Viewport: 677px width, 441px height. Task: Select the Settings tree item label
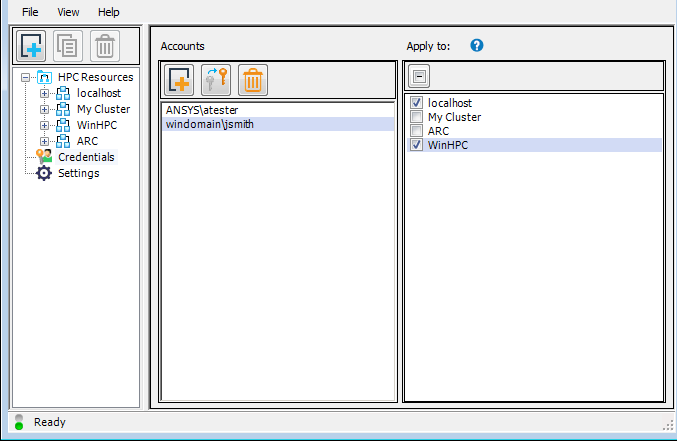pos(79,173)
